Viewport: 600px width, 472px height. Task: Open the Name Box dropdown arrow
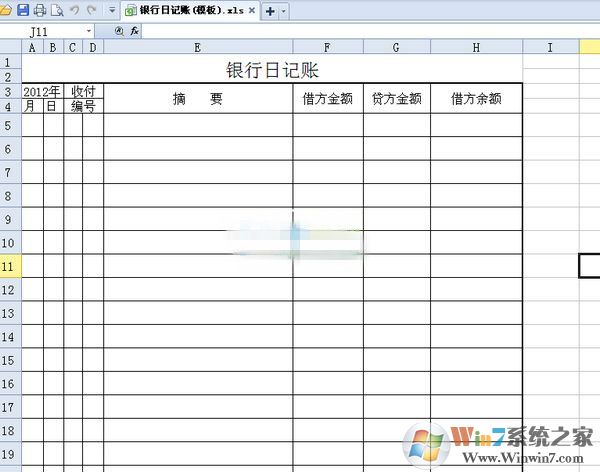pyautogui.click(x=89, y=31)
